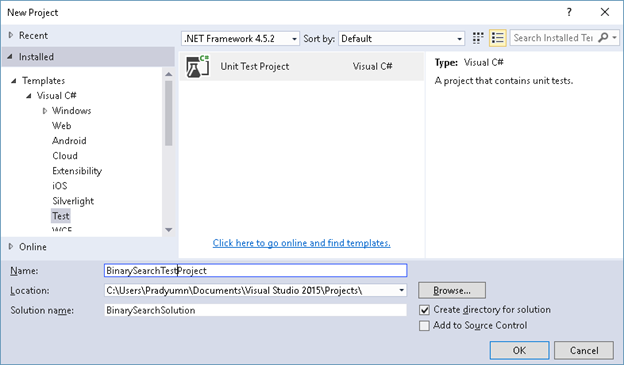Click the OK button

coord(519,350)
